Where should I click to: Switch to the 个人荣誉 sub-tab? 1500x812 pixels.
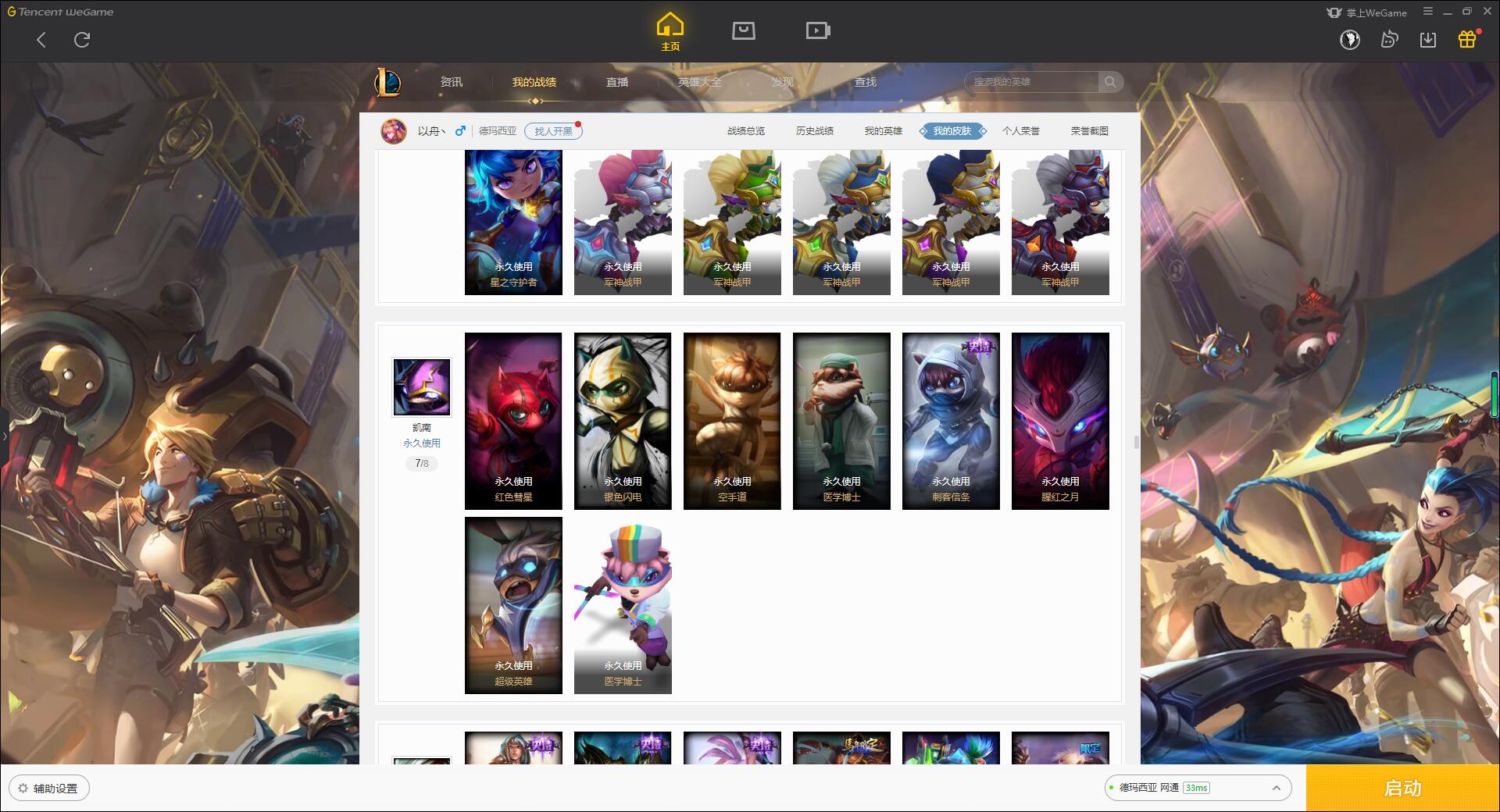tap(1021, 131)
